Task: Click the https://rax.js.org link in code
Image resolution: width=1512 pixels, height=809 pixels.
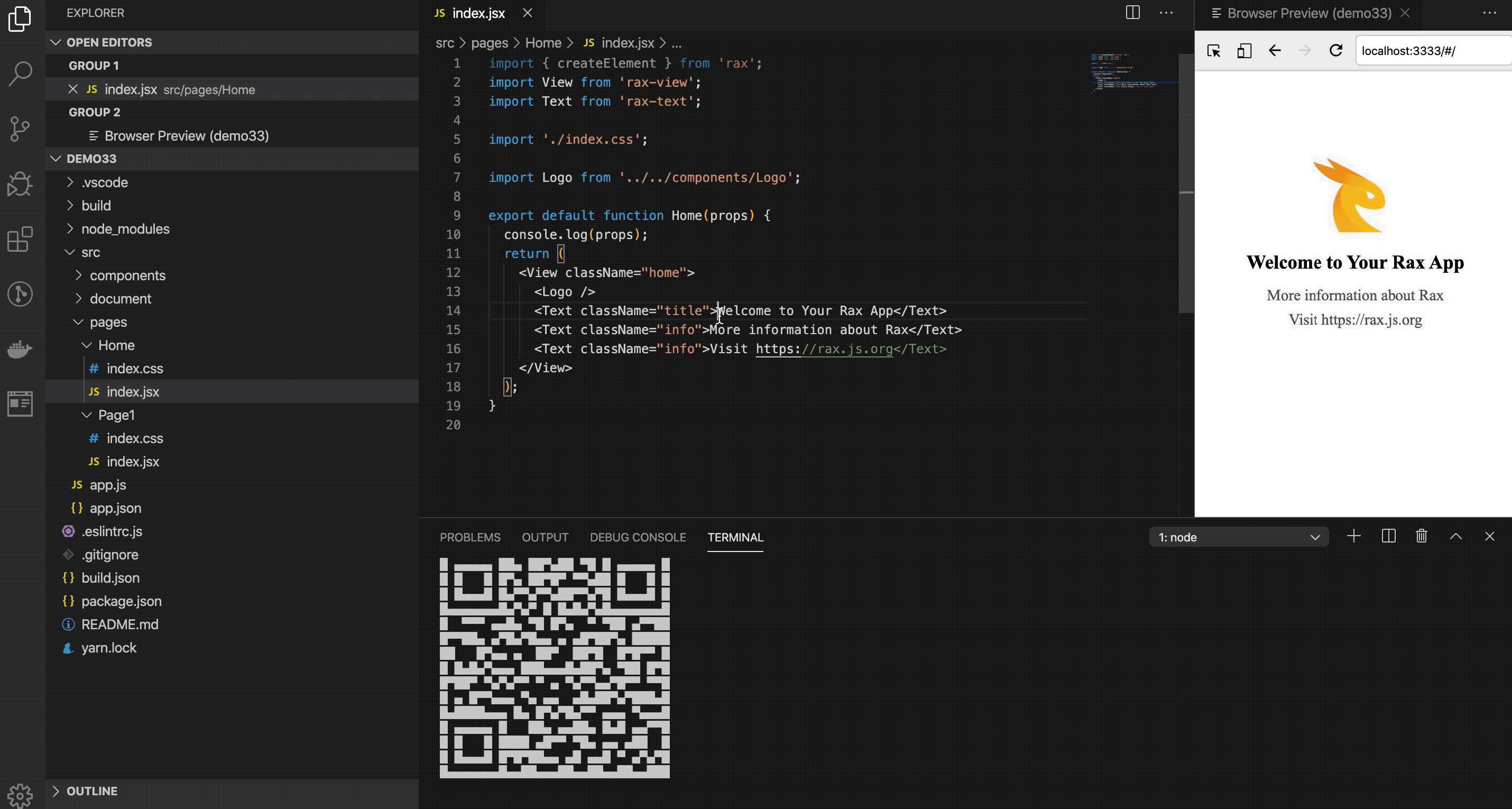Action: (824, 349)
